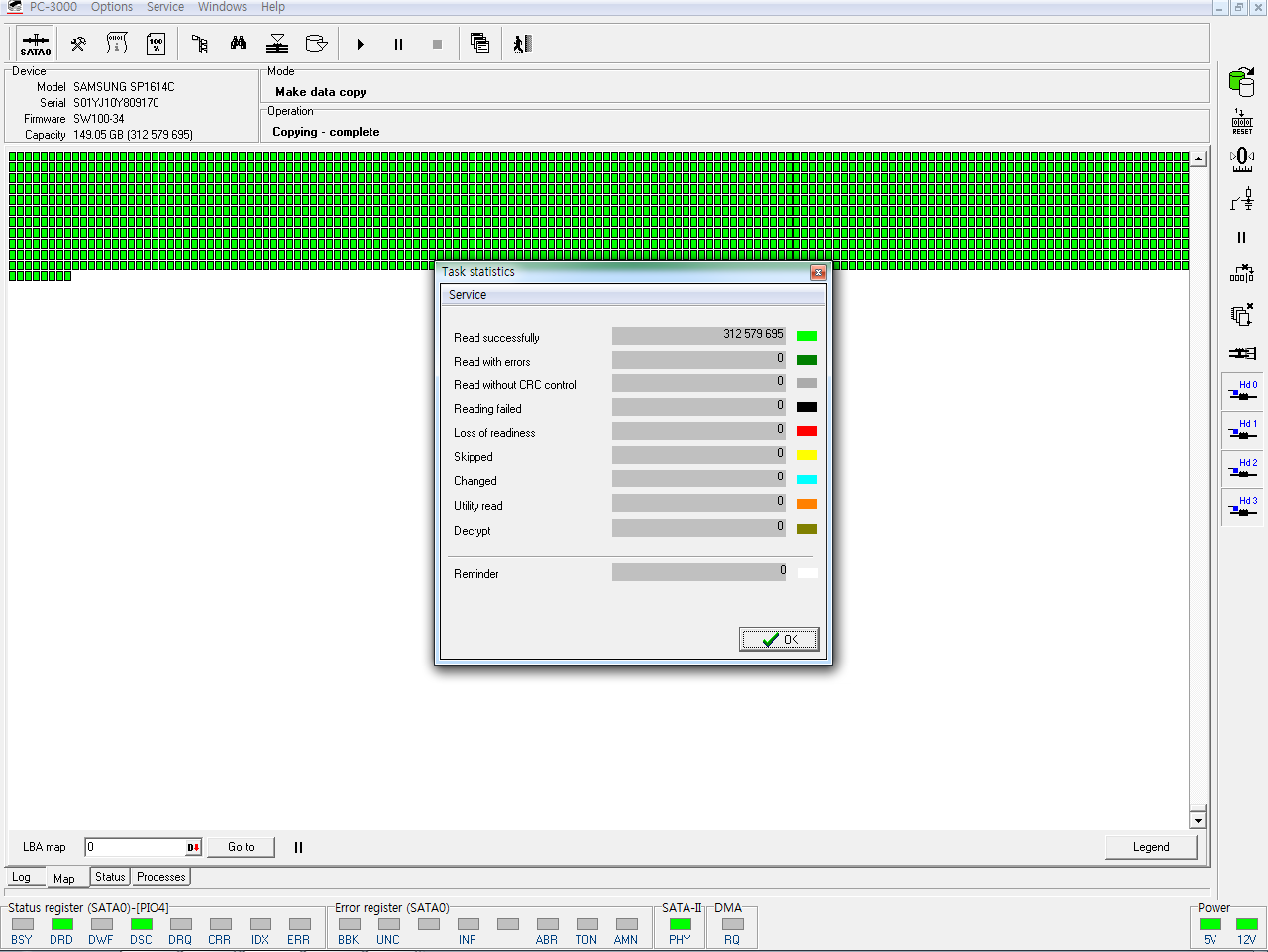Toggle the Hd 3 head button
The width and height of the screenshot is (1268, 952).
tap(1242, 507)
